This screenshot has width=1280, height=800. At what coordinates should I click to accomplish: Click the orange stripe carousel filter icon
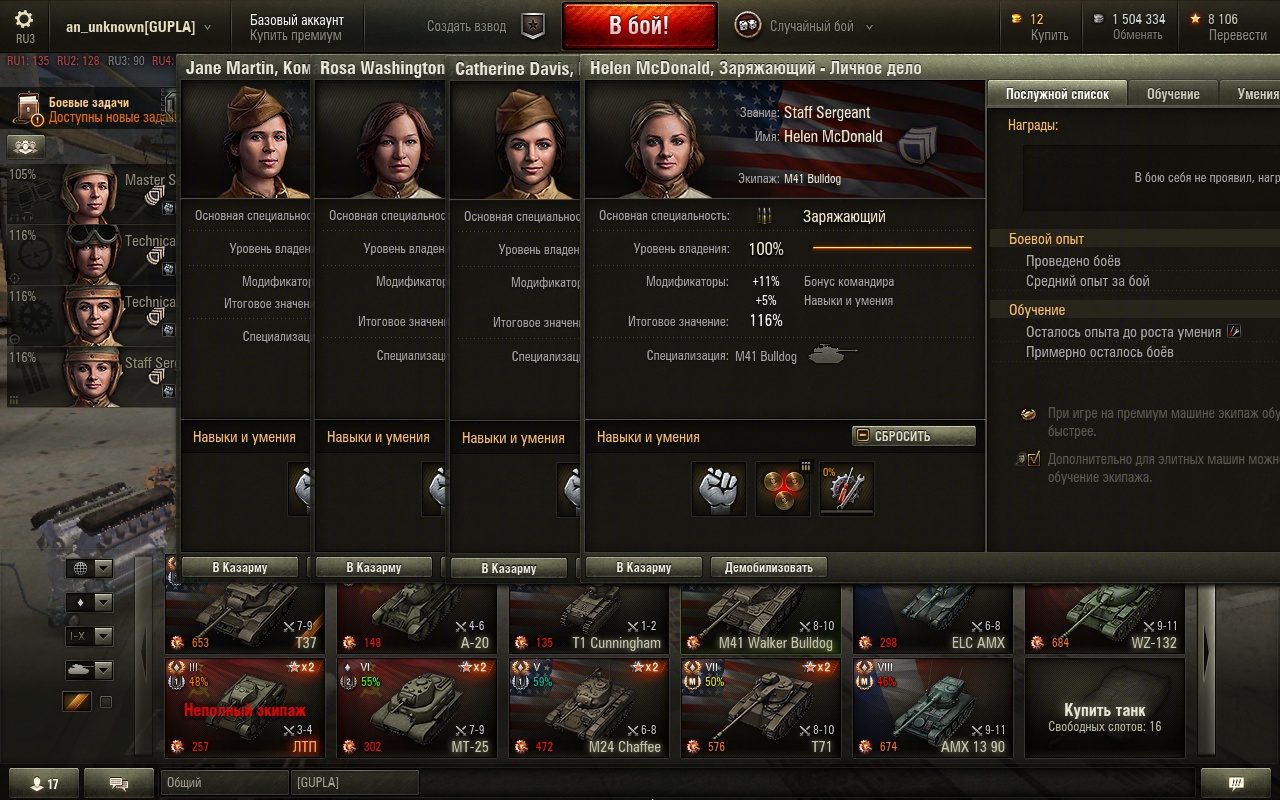point(77,702)
